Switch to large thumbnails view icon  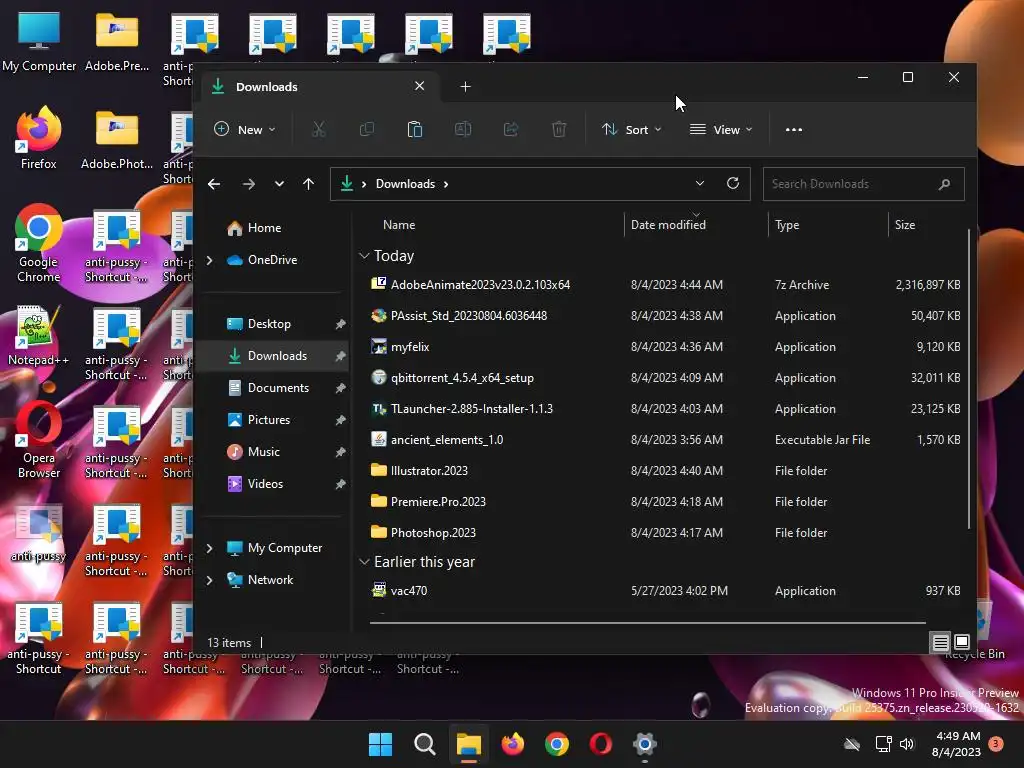[962, 643]
